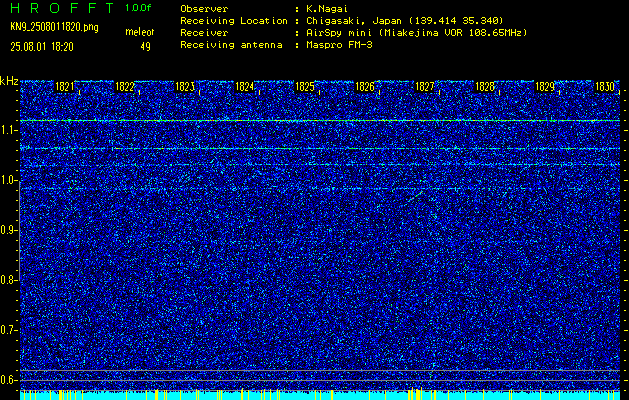This screenshot has width=629, height=400.
Task: Click the 1822 time marker
Action: 124,87
